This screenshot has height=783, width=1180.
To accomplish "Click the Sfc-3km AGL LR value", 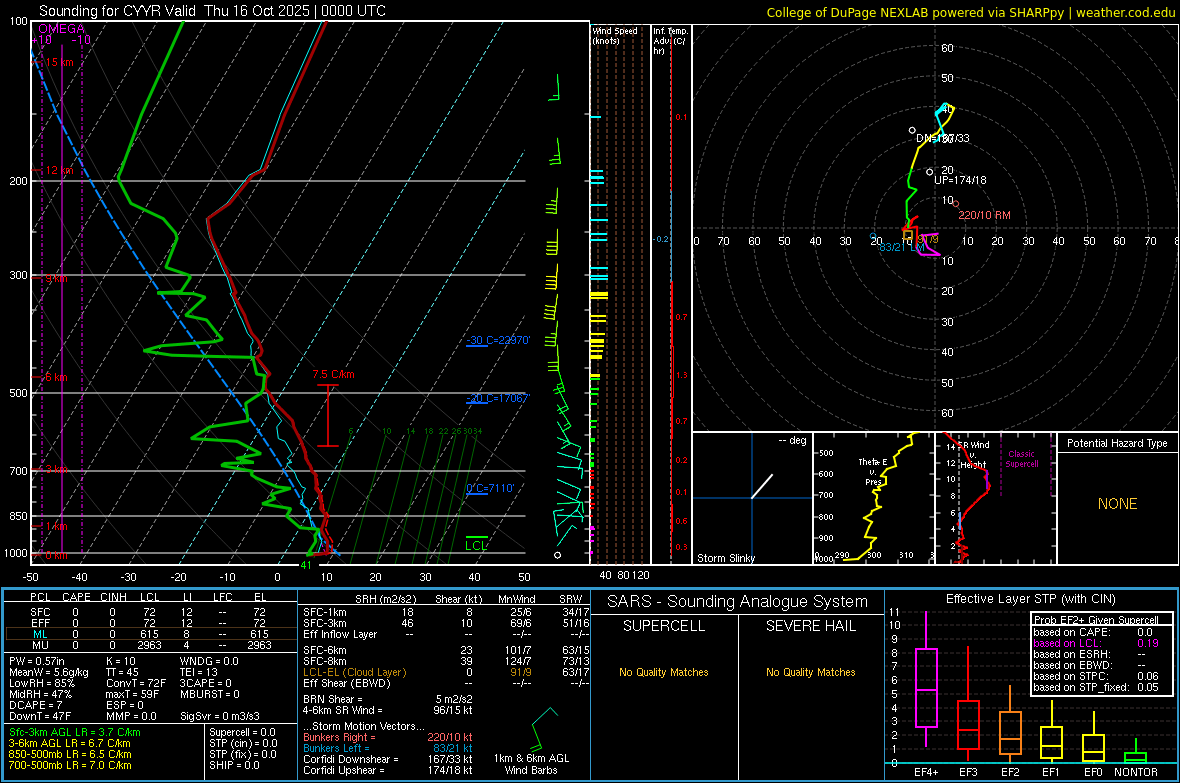I will click(x=75, y=733).
